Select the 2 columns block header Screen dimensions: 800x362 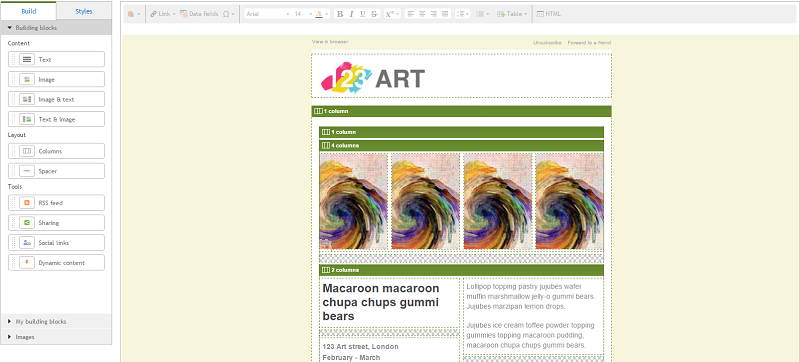click(x=462, y=270)
